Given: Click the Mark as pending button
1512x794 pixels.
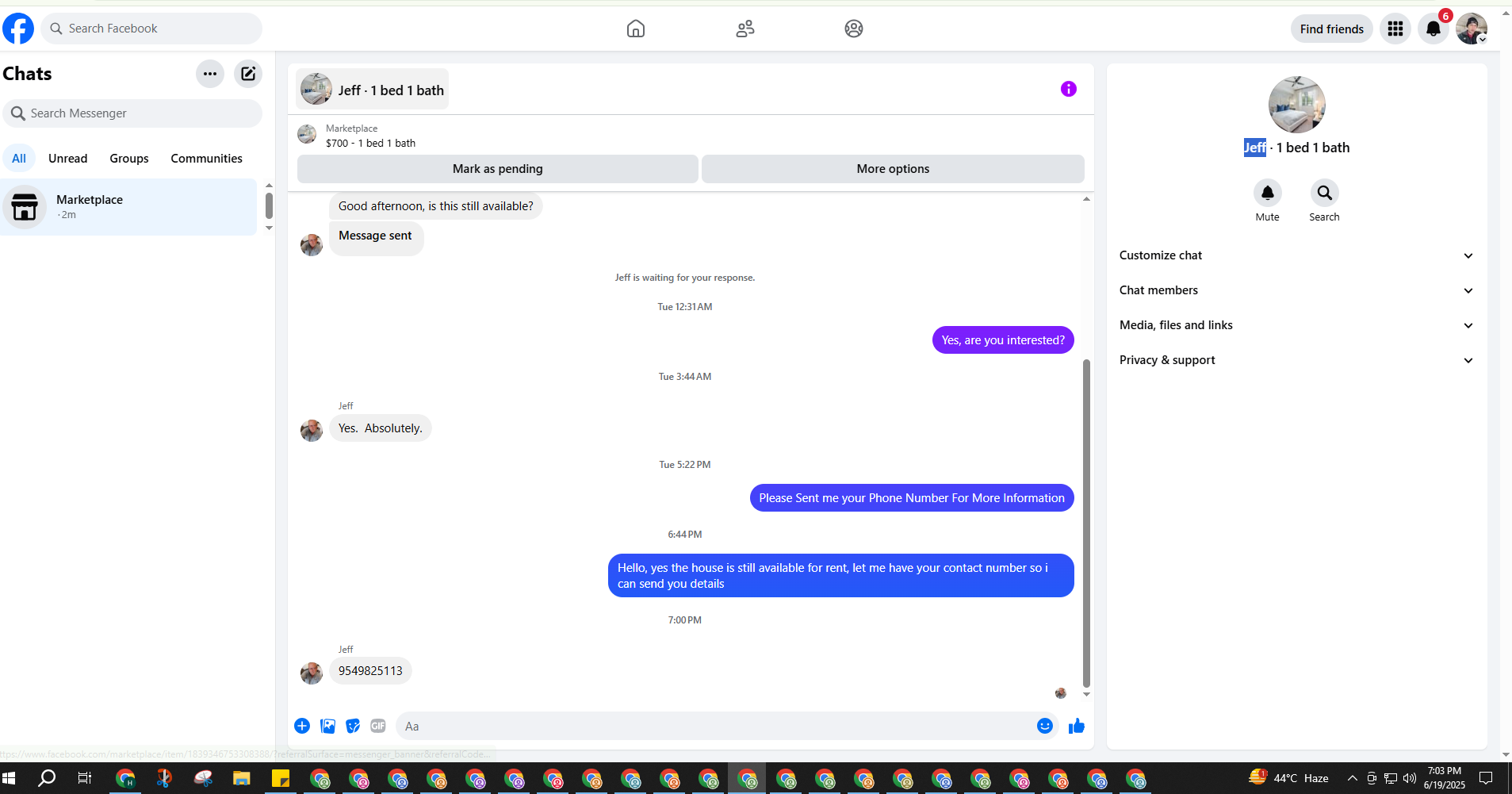Looking at the screenshot, I should pos(498,169).
